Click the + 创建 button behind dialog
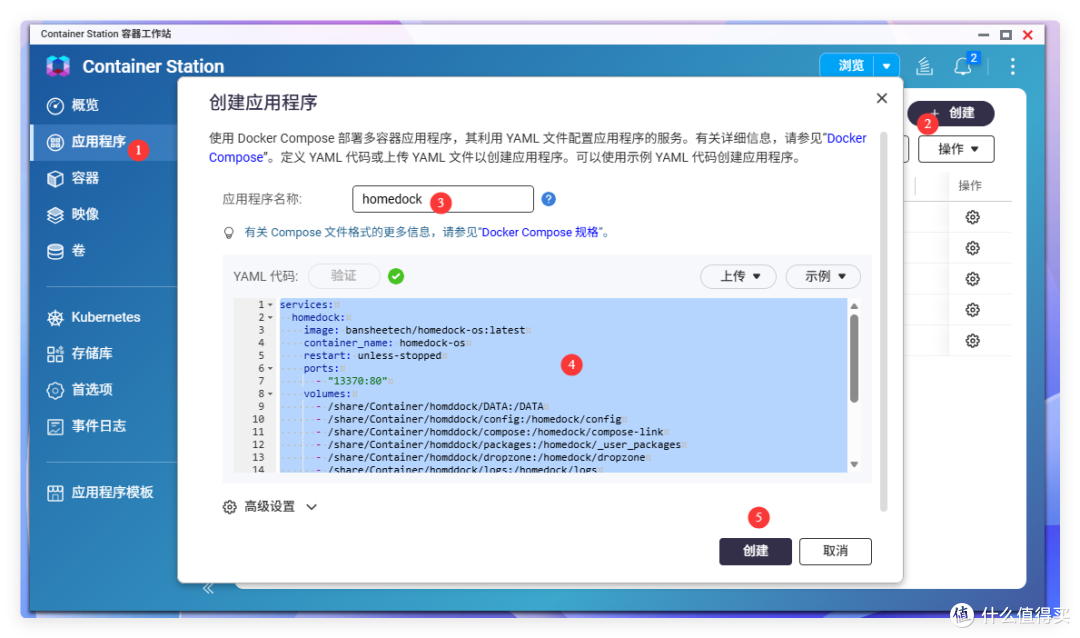1080x638 pixels. (x=951, y=113)
